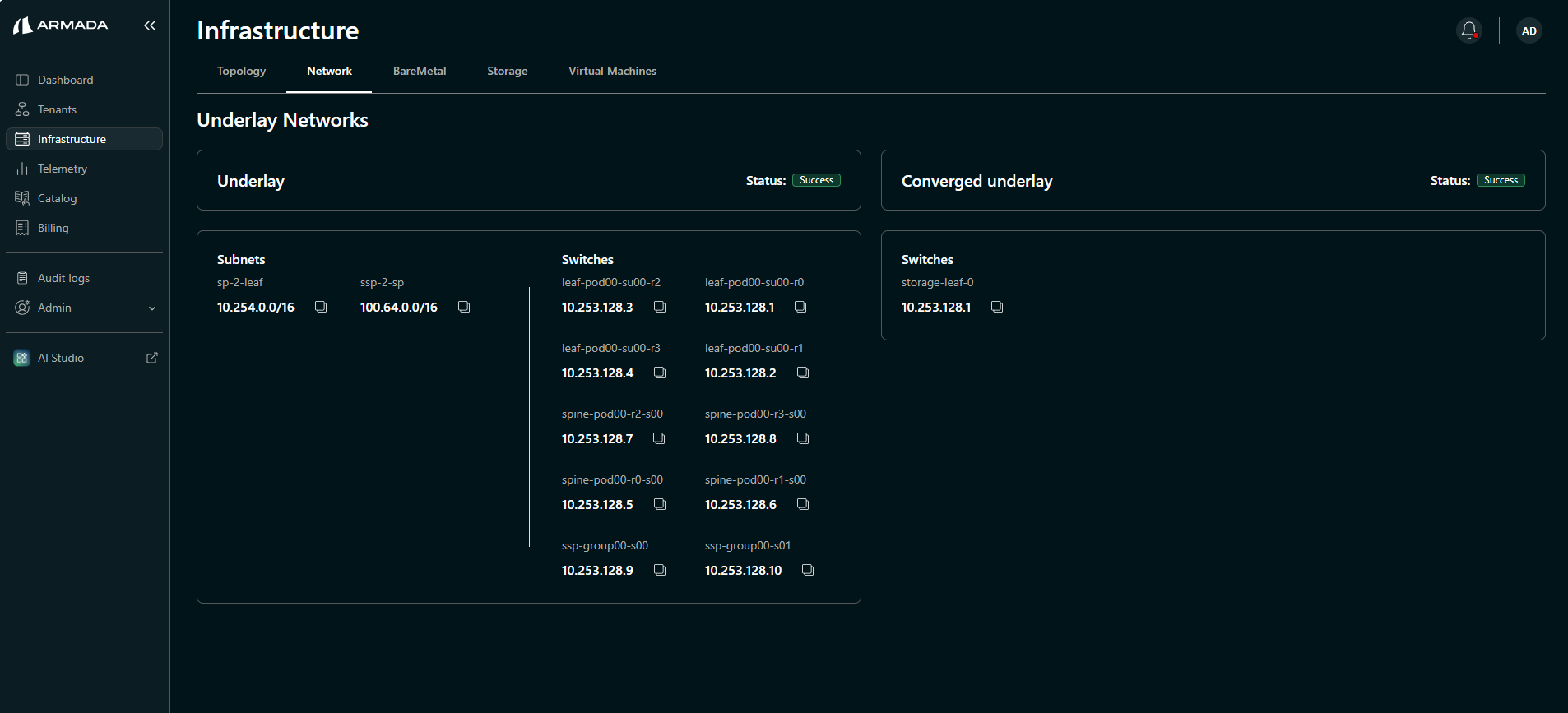Copy spine-pod00-r0-s00 IP address
The image size is (1568, 713).
(x=660, y=504)
